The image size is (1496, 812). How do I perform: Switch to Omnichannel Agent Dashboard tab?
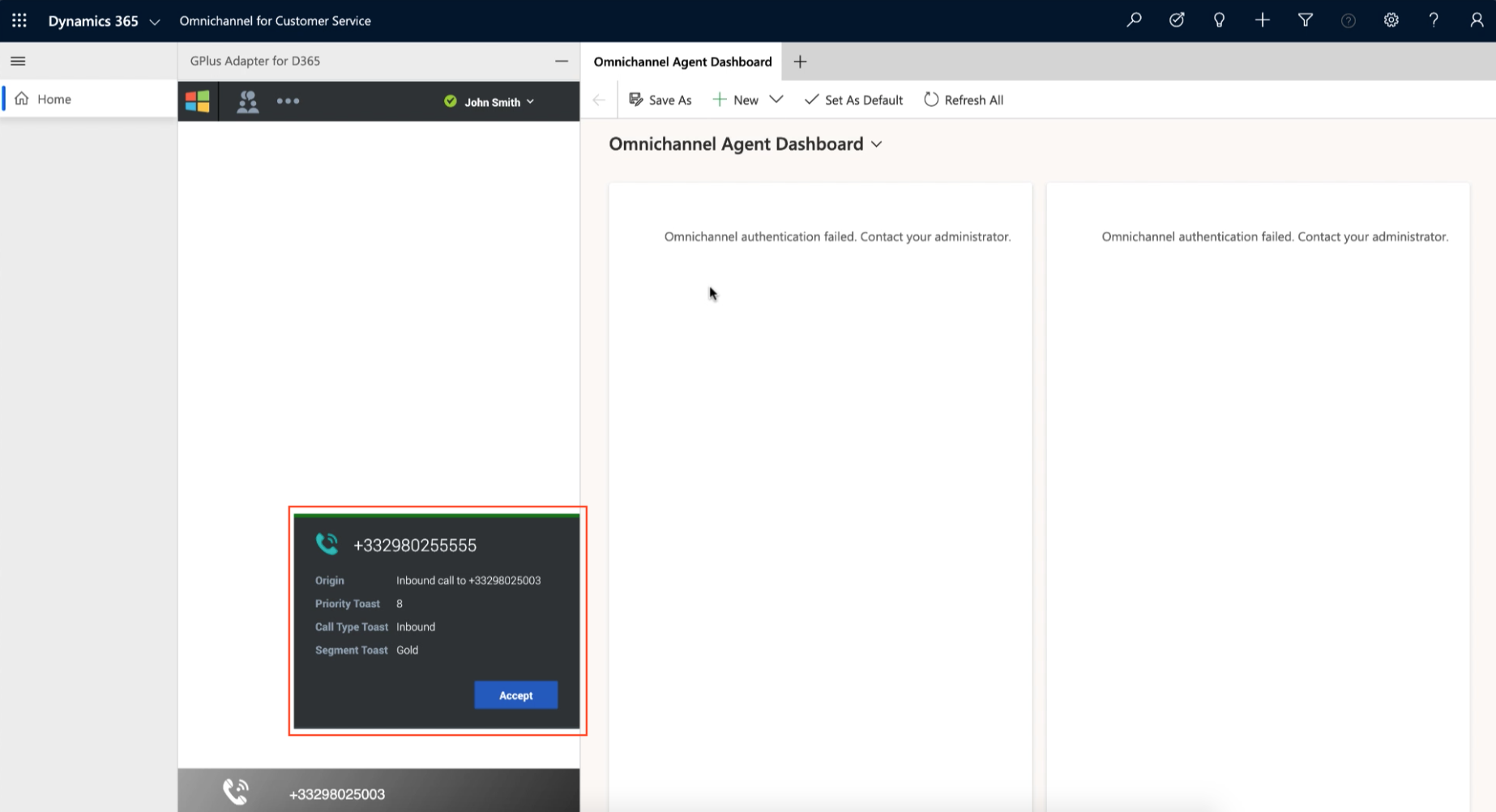[x=682, y=62]
